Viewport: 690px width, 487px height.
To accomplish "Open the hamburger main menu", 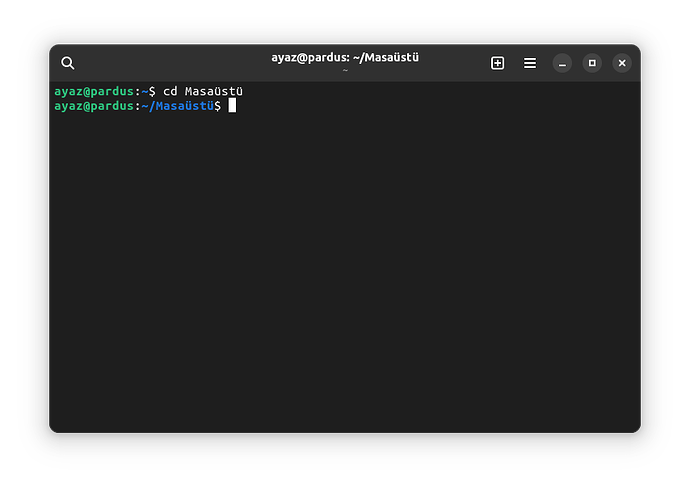I will (530, 63).
